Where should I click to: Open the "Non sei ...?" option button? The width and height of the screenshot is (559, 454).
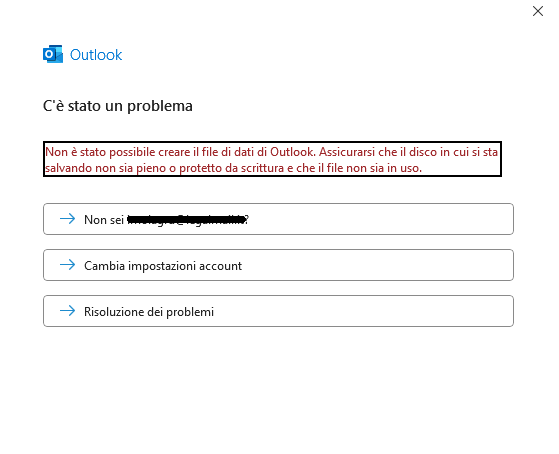point(278,219)
